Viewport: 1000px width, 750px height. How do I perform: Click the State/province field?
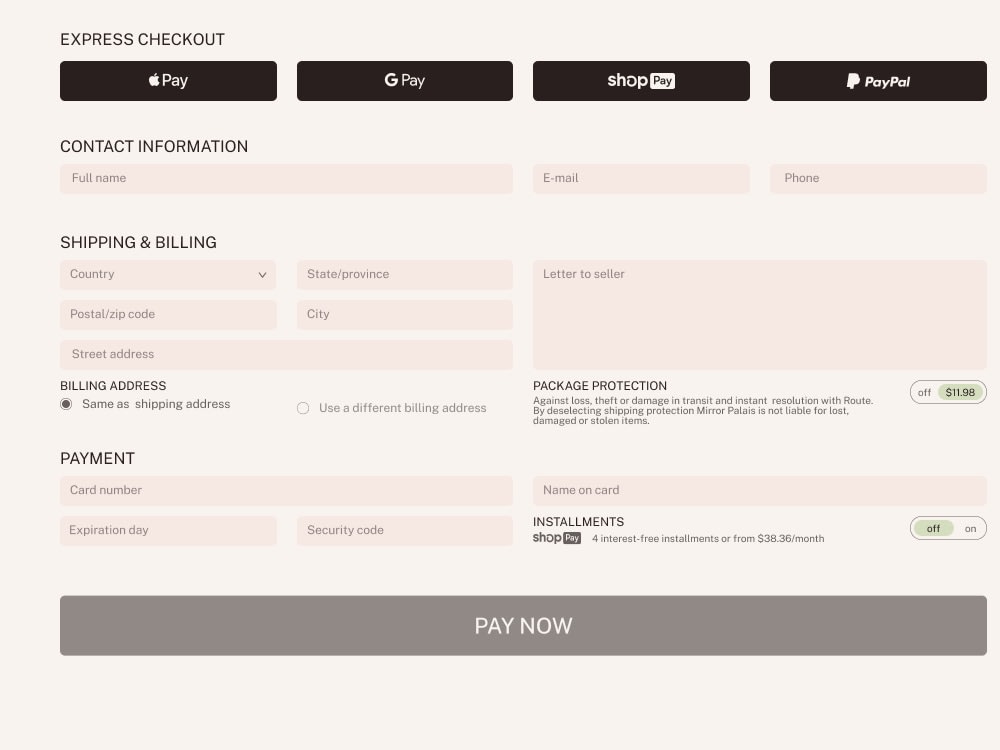tap(405, 274)
